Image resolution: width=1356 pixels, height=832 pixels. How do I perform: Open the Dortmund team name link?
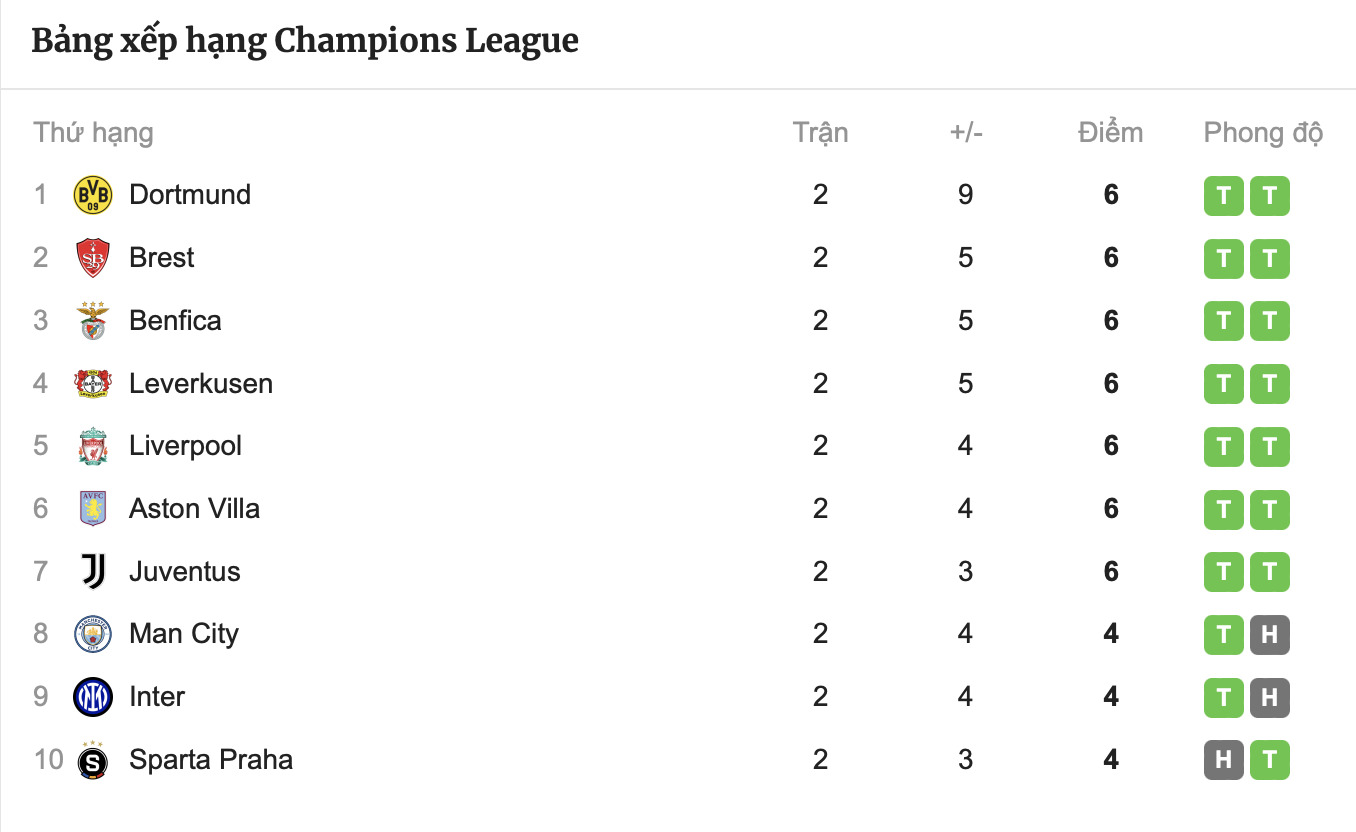point(190,195)
